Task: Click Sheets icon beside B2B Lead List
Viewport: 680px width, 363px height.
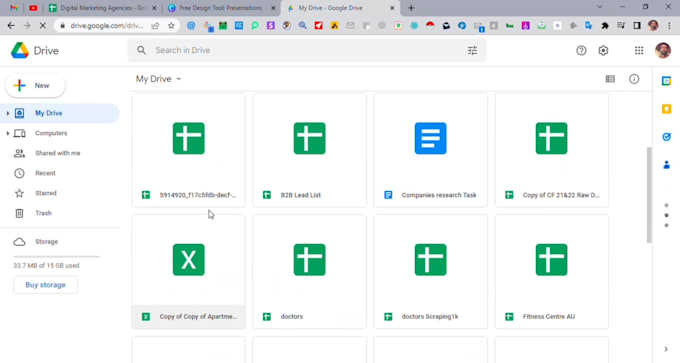Action: (267, 195)
